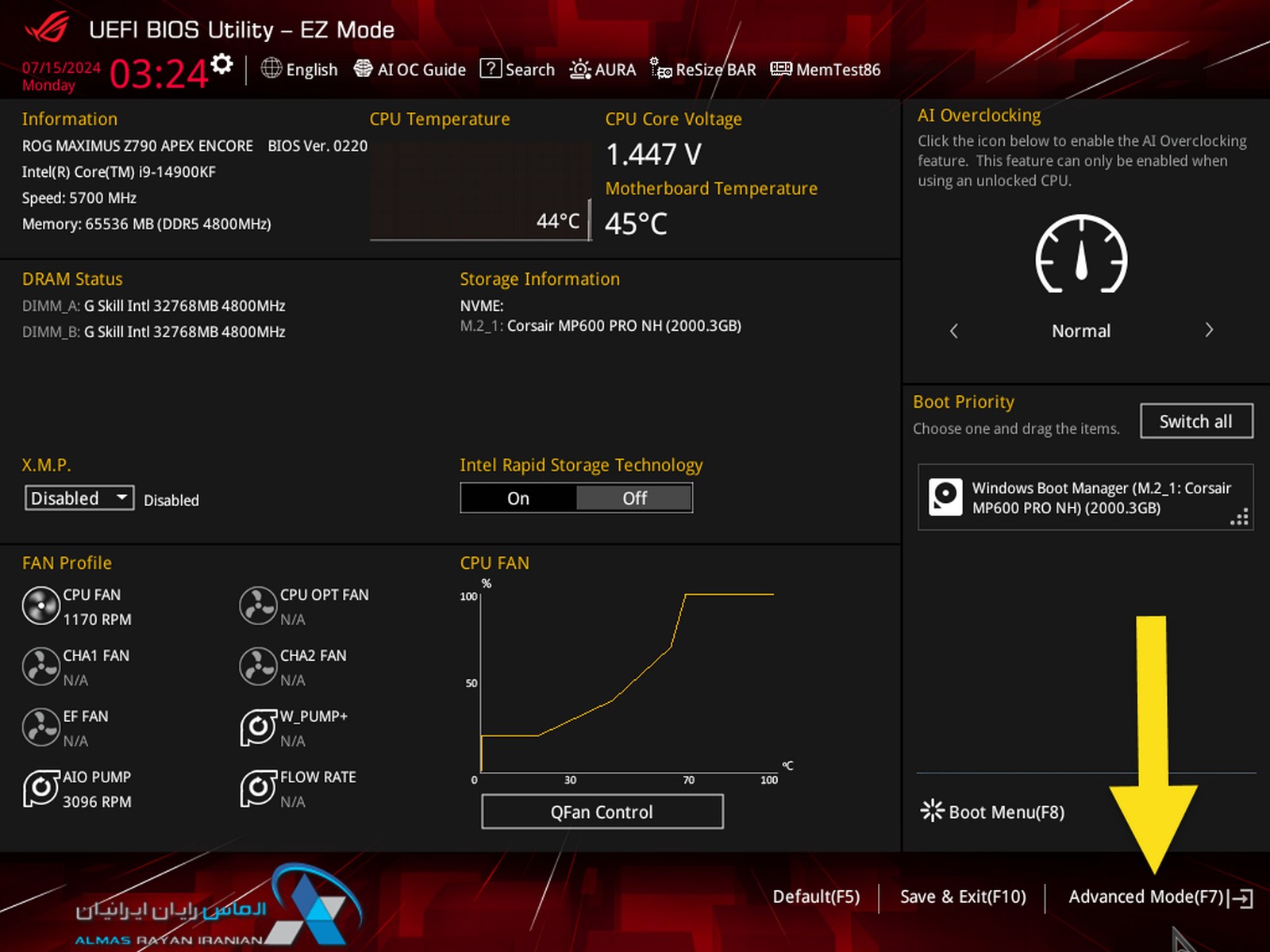Click the Switch all button
Image resolution: width=1270 pixels, height=952 pixels.
pyautogui.click(x=1196, y=421)
